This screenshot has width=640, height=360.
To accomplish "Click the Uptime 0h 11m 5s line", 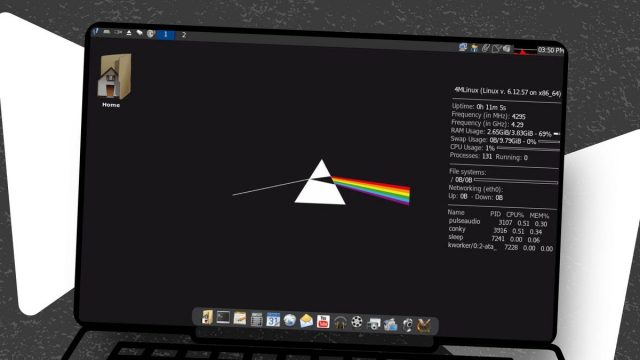I will coord(478,107).
